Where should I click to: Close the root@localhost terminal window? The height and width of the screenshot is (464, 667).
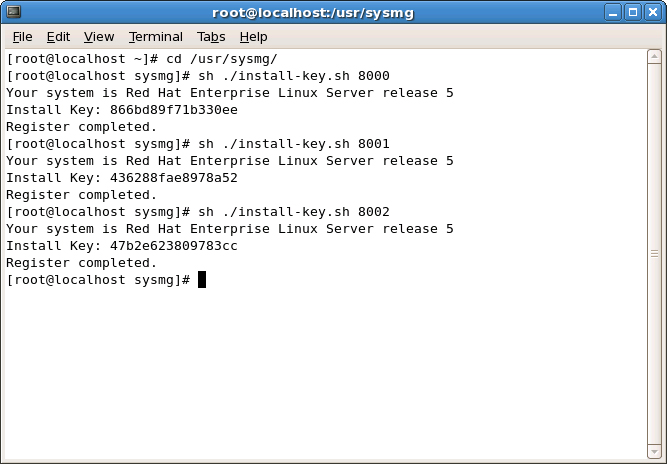click(x=653, y=12)
